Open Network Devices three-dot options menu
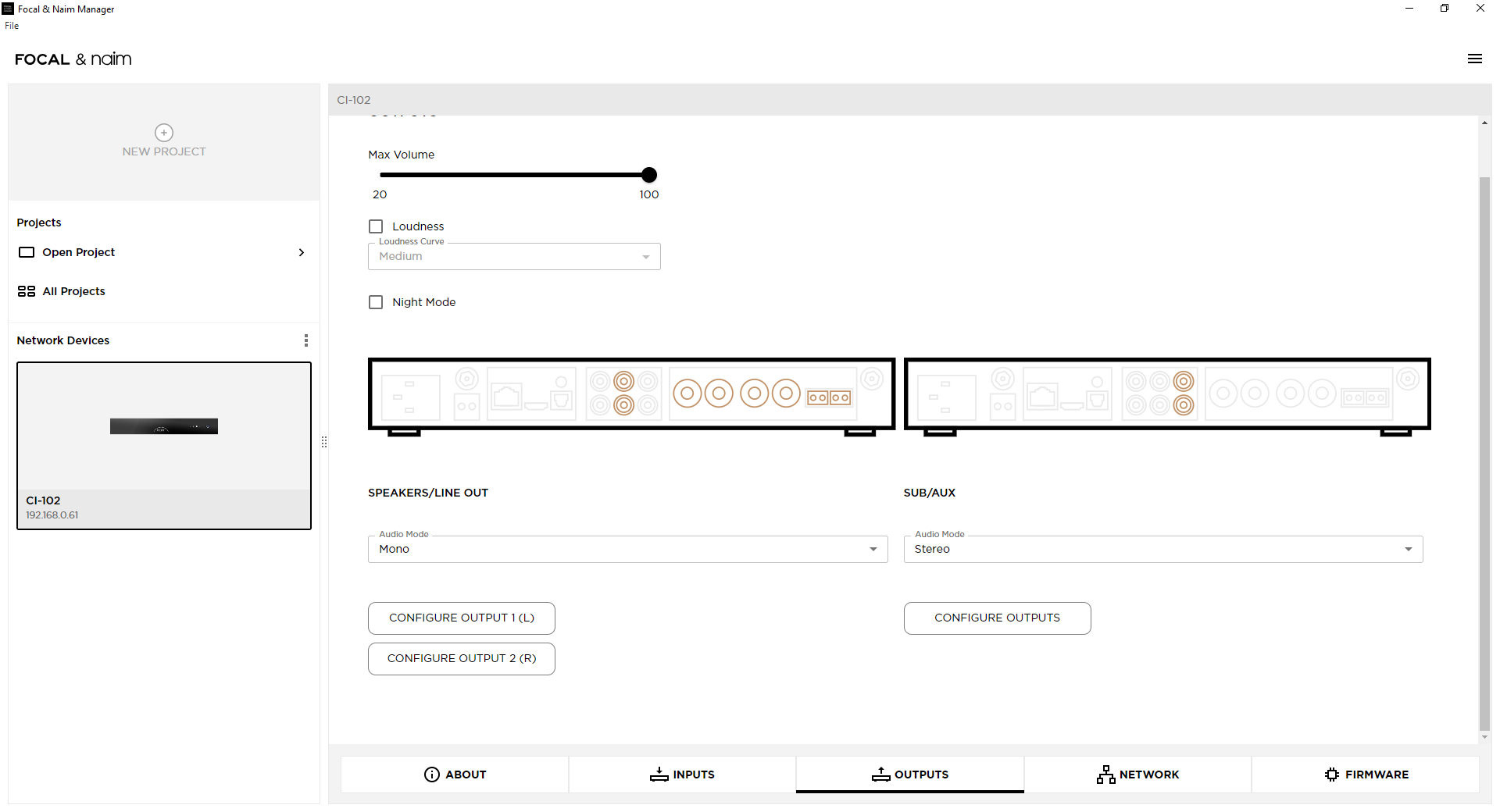 (305, 340)
